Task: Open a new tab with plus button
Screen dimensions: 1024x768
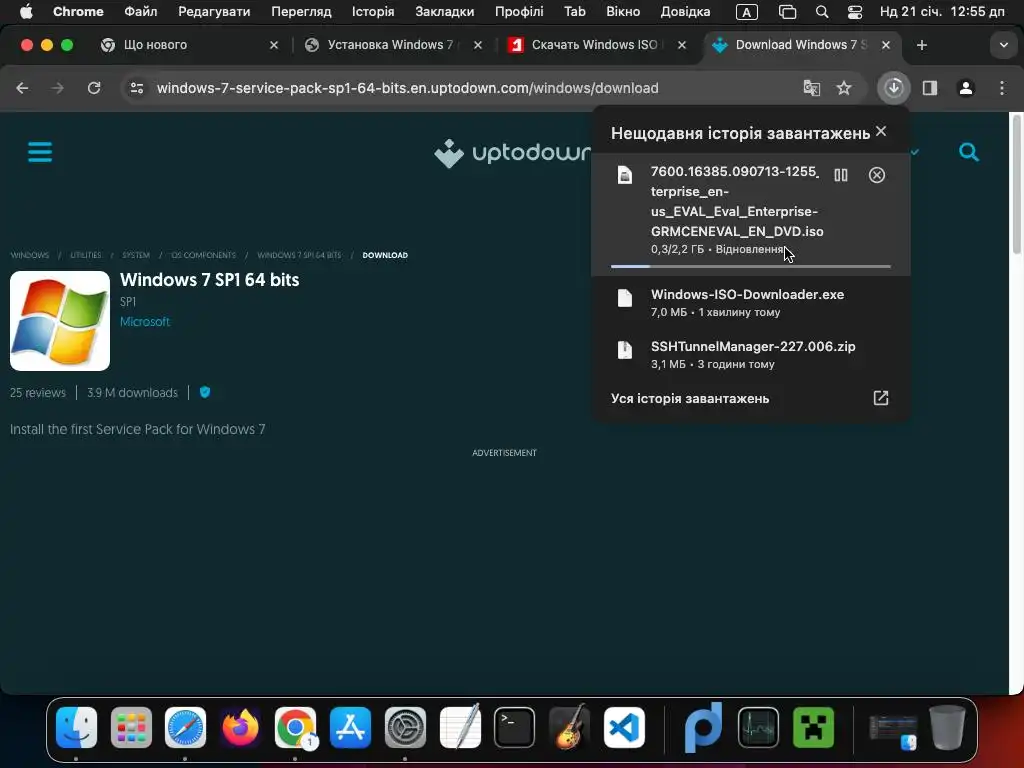Action: pos(921,45)
